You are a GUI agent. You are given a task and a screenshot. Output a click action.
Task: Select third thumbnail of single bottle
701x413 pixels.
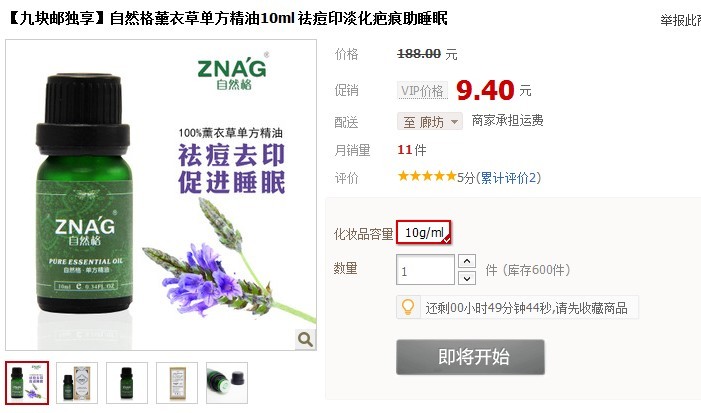(127, 383)
